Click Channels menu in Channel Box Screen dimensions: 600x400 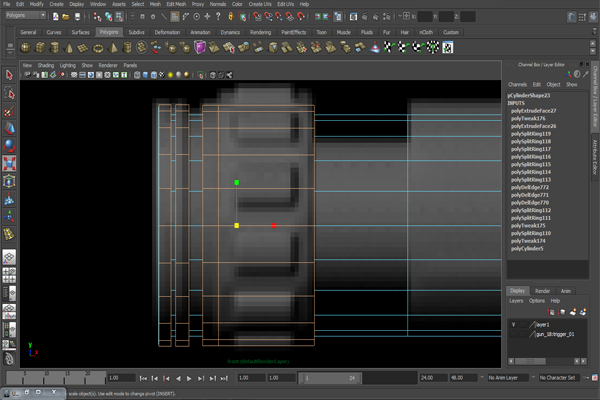click(517, 85)
